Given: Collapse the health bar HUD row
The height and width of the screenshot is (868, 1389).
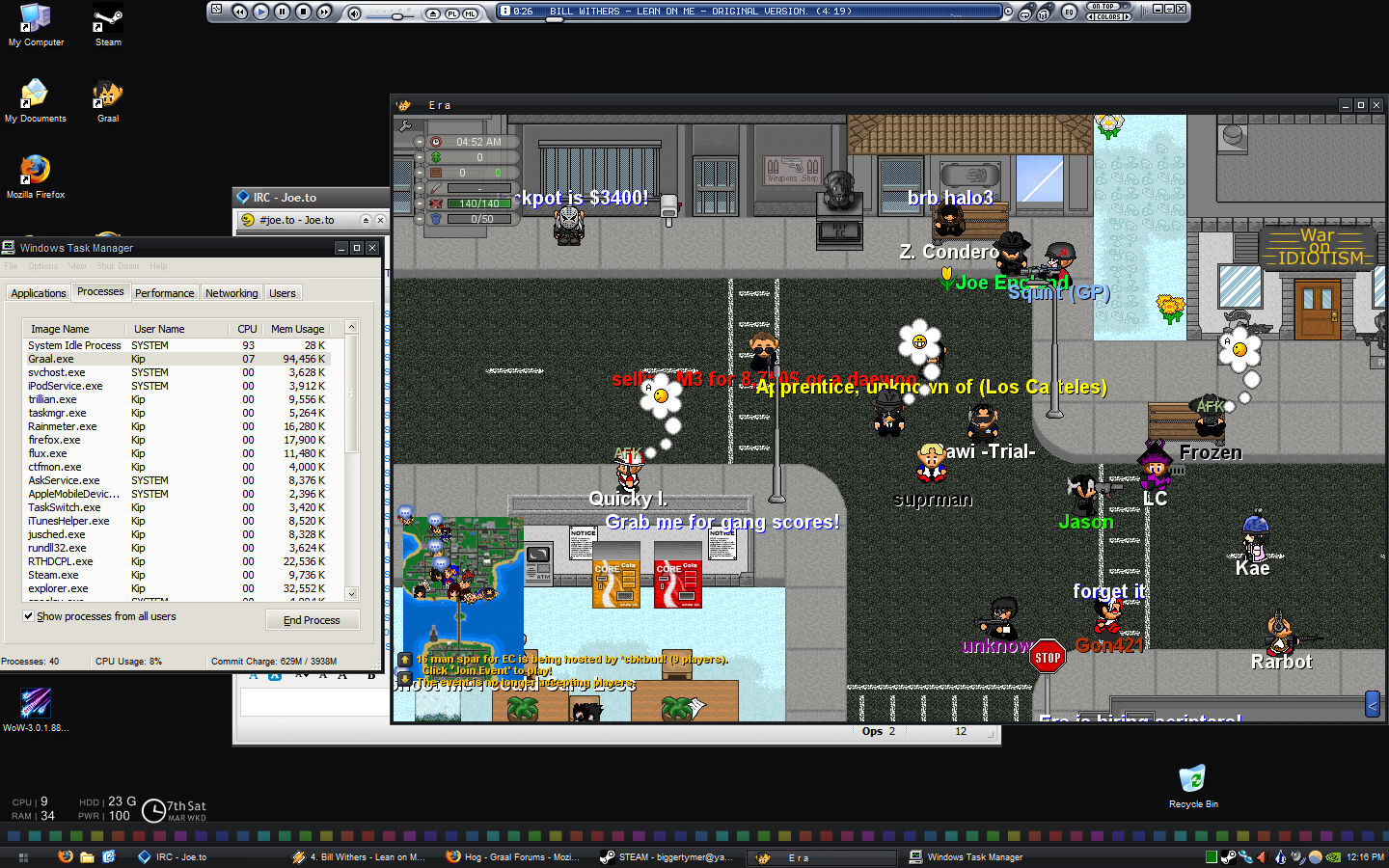Looking at the screenshot, I should pos(420,203).
